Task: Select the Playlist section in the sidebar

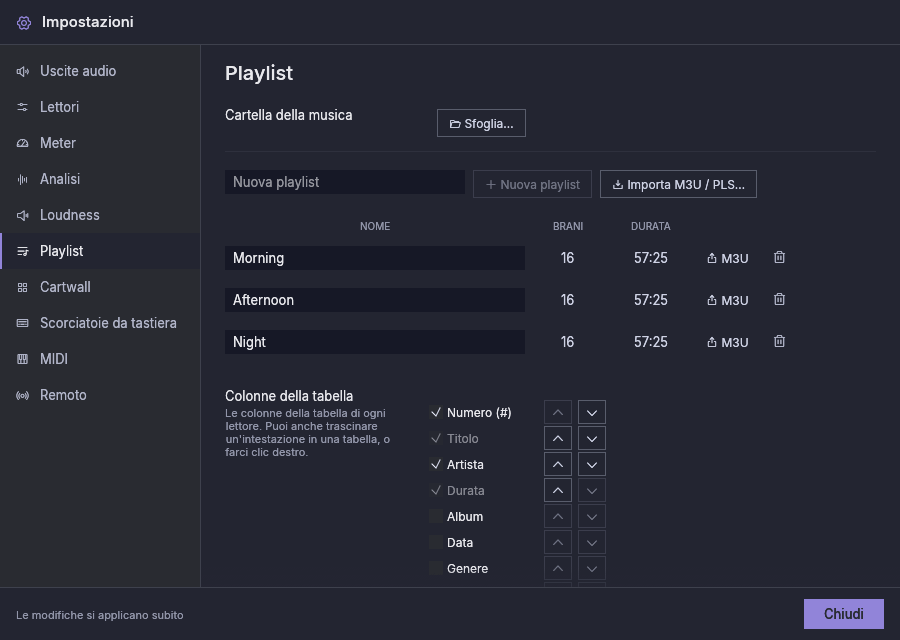Action: (x=100, y=251)
